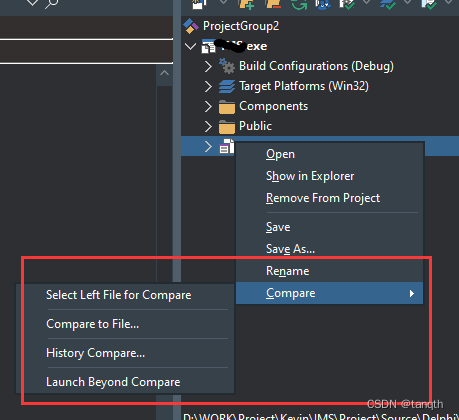Click the Compare menu item
The width and height of the screenshot is (459, 420).
(x=329, y=293)
